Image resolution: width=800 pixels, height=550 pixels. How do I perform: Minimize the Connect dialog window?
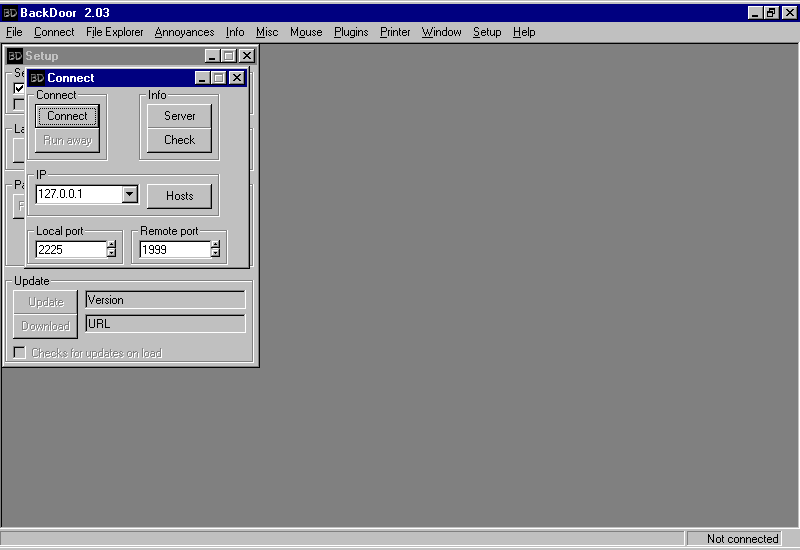(202, 78)
